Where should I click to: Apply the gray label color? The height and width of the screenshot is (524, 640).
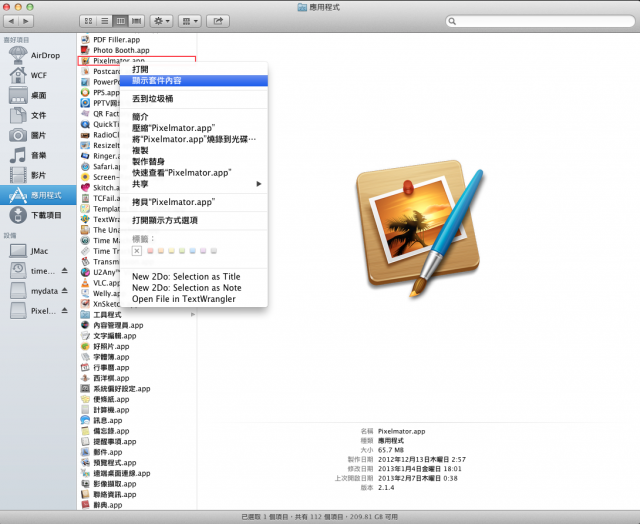pos(214,251)
